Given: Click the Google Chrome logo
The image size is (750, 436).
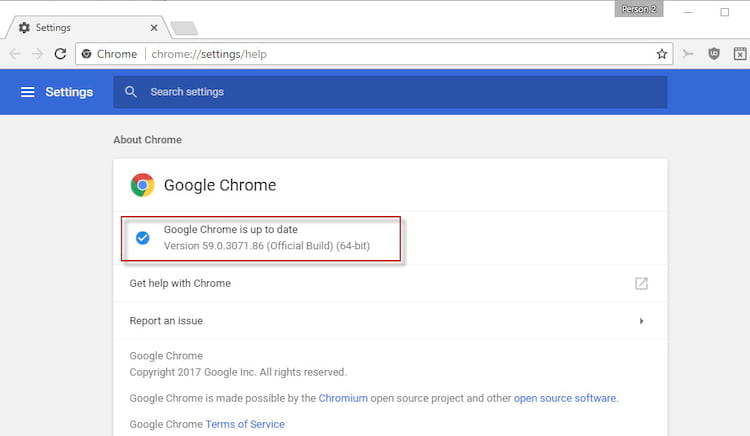Looking at the screenshot, I should [143, 185].
